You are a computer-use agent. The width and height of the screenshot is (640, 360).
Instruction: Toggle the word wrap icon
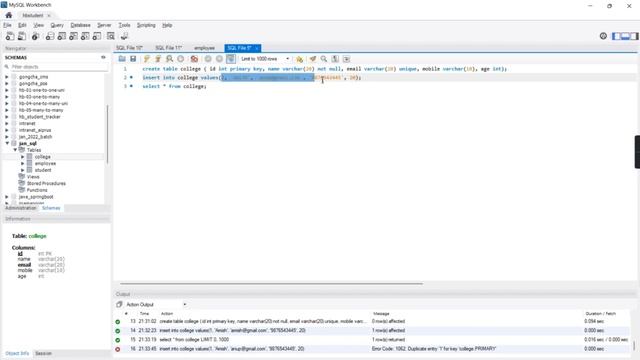click(x=347, y=59)
